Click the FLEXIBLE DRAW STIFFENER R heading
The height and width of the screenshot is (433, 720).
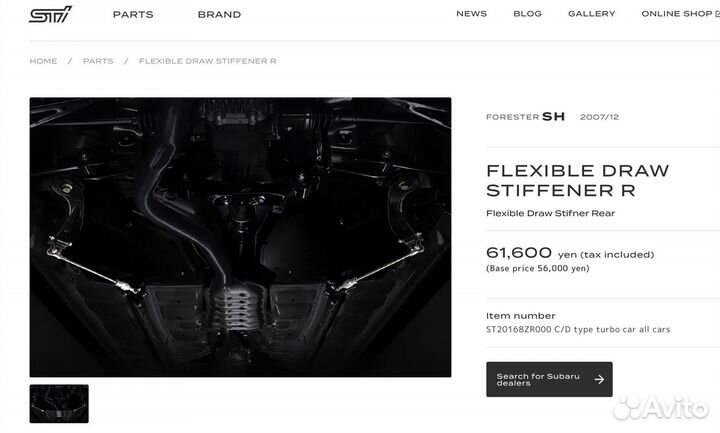578,180
